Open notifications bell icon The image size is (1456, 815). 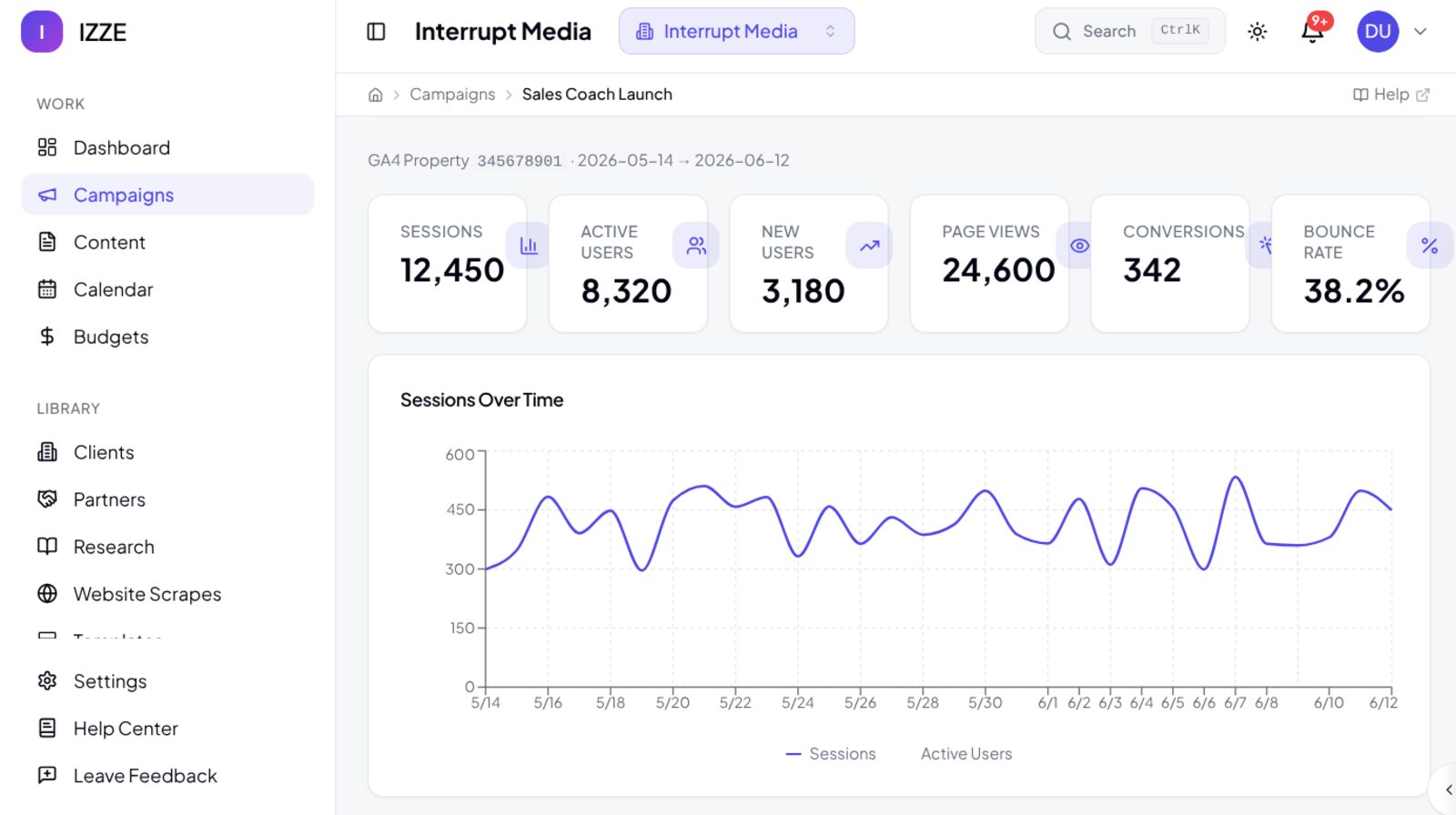tap(1312, 32)
